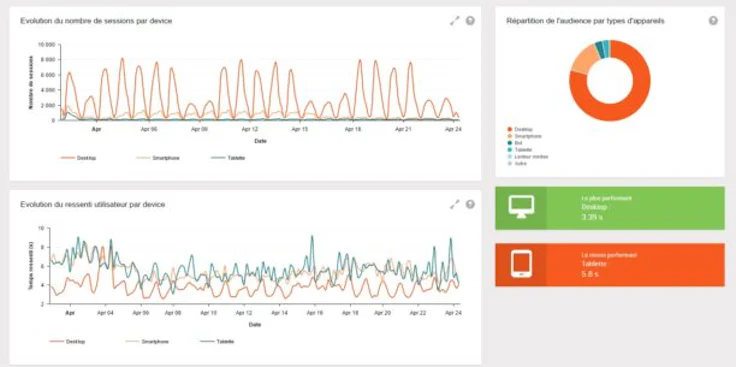Toggle Smartphone series in sessions chart legend

[158, 158]
